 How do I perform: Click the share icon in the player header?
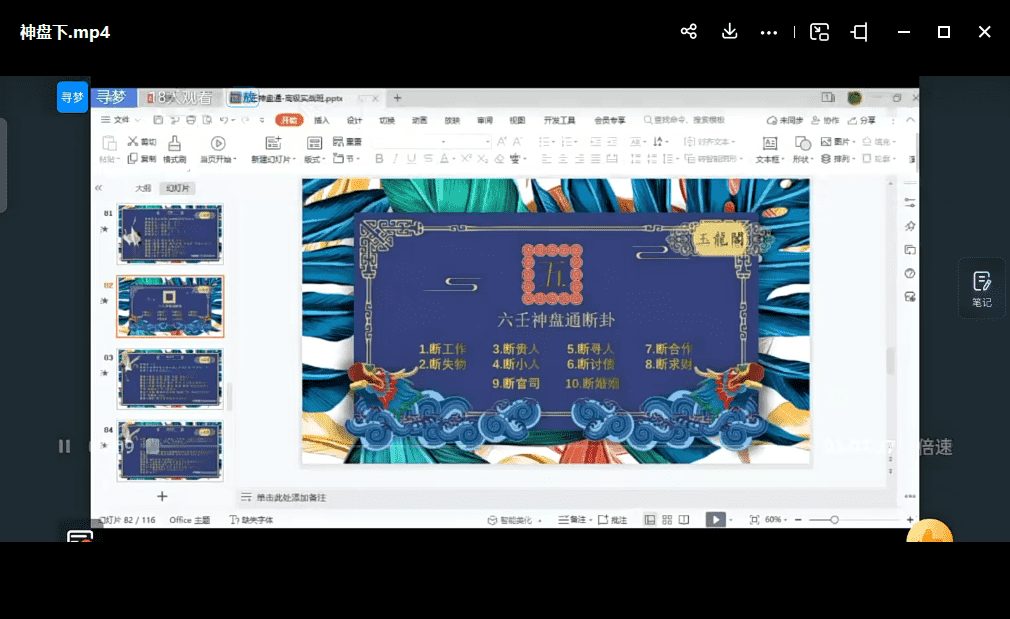click(688, 32)
